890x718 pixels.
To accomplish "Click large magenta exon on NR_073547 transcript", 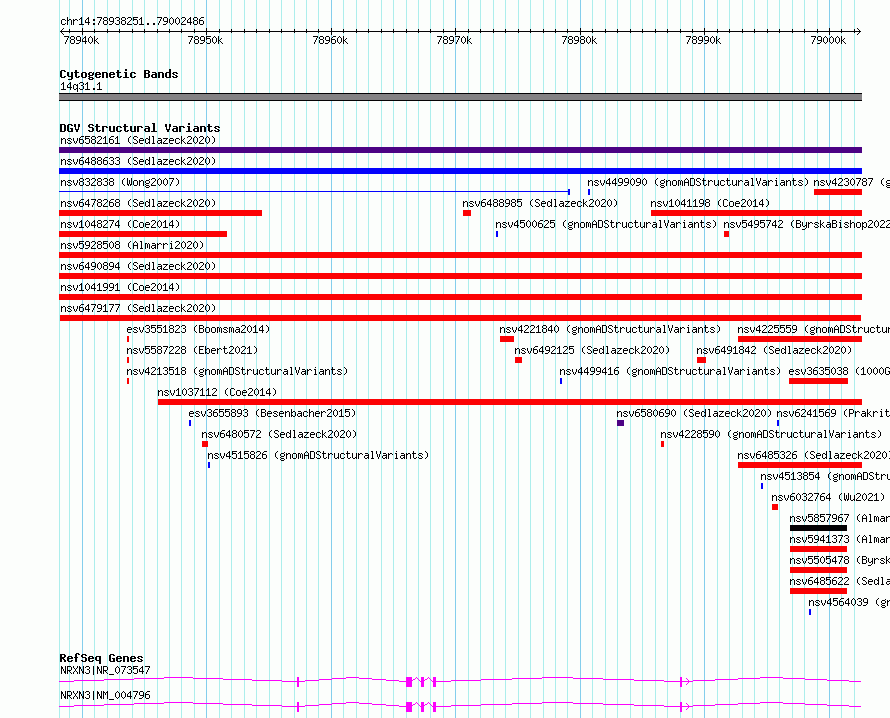I will [x=409, y=682].
